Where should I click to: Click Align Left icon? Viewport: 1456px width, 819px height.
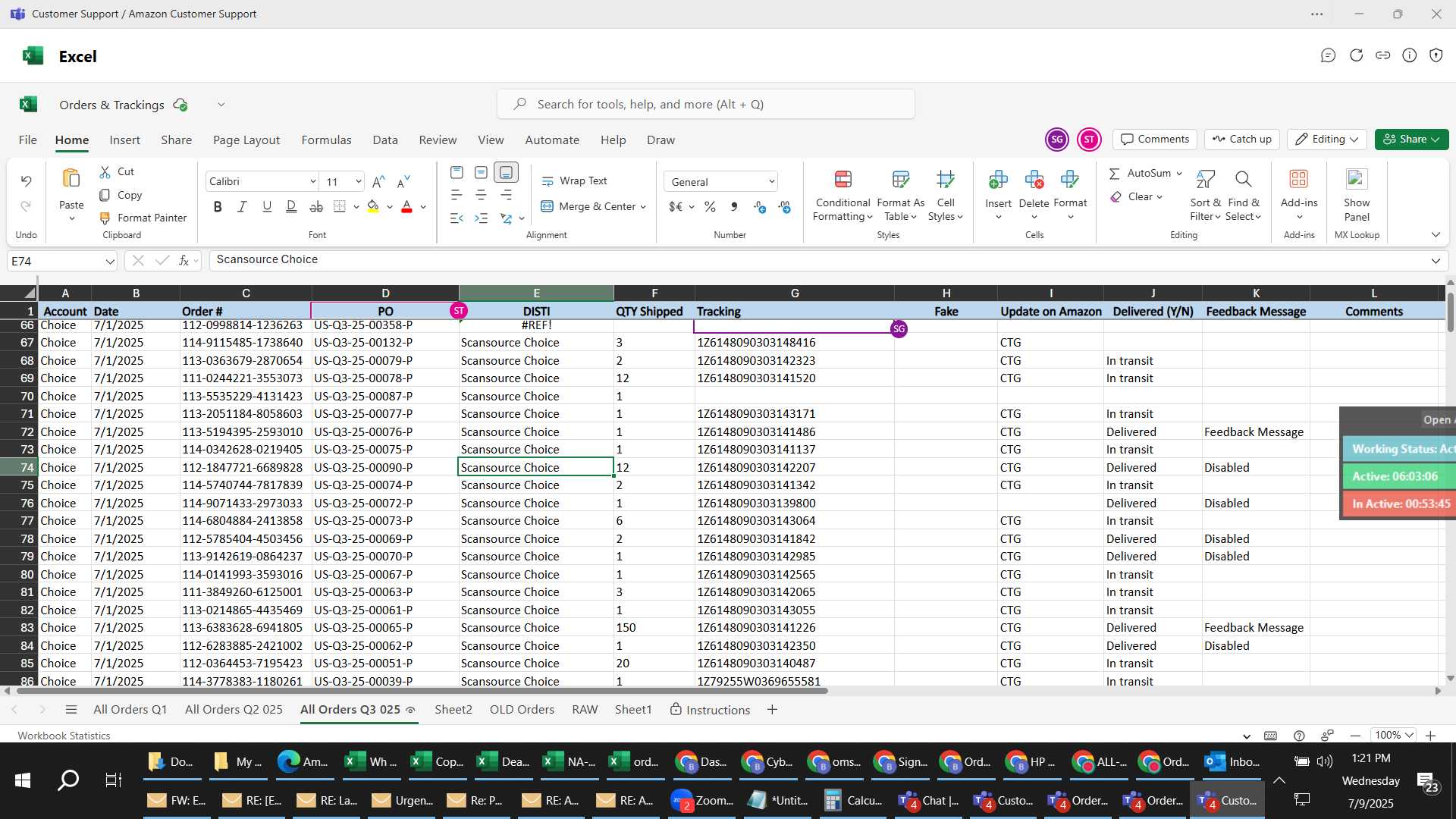457,195
